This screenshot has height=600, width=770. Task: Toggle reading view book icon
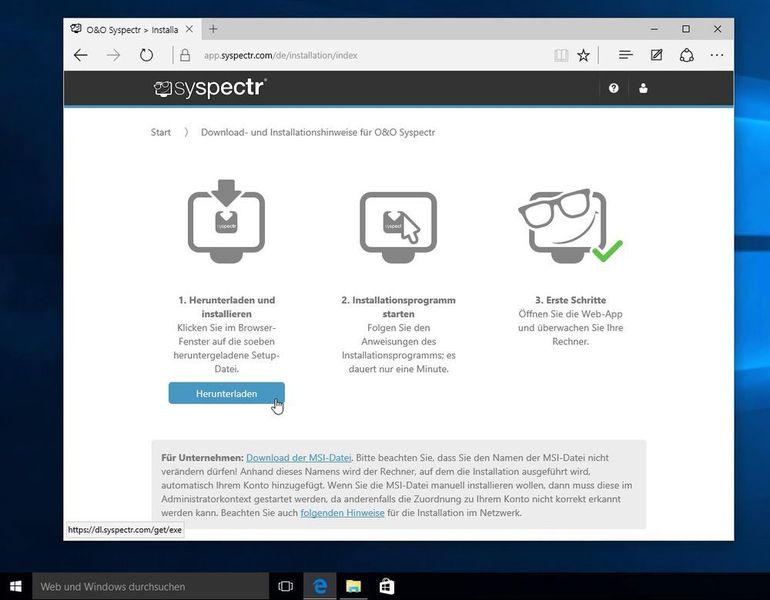click(561, 55)
